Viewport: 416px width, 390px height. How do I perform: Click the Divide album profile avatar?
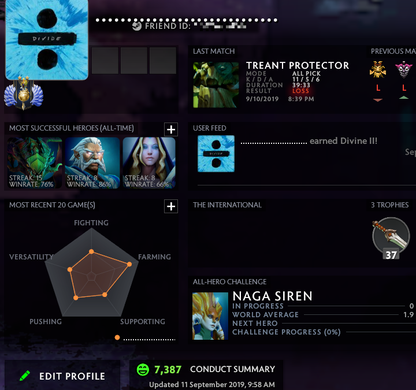coord(47,39)
